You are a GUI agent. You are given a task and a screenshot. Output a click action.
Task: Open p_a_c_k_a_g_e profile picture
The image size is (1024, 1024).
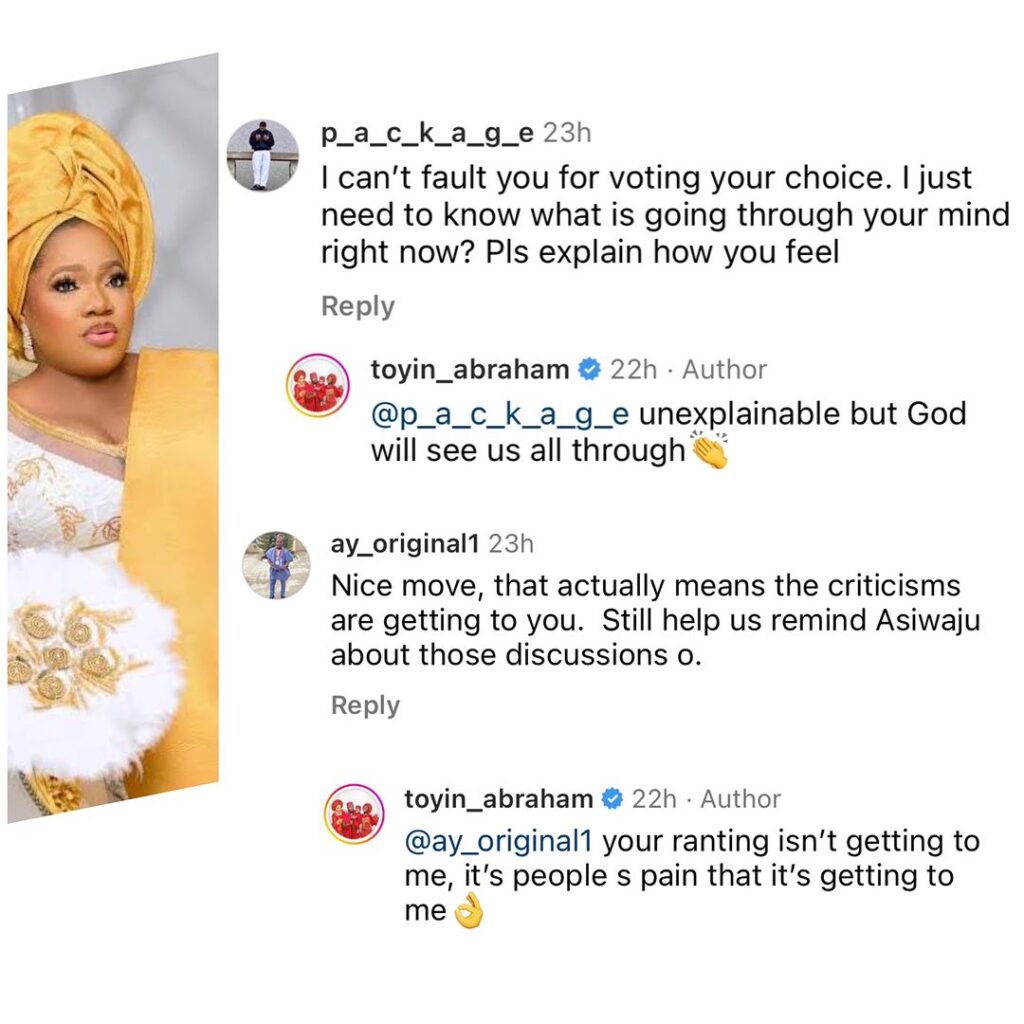261,154
